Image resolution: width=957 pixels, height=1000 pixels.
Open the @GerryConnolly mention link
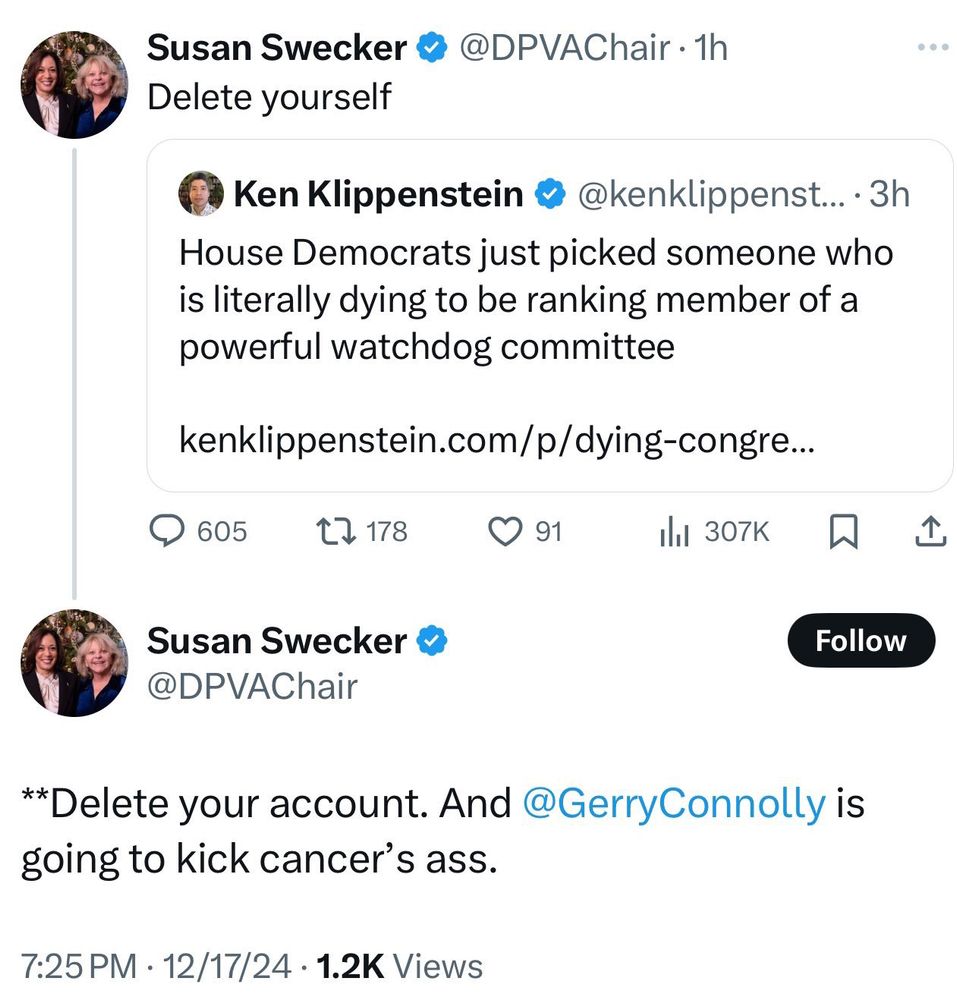point(674,804)
